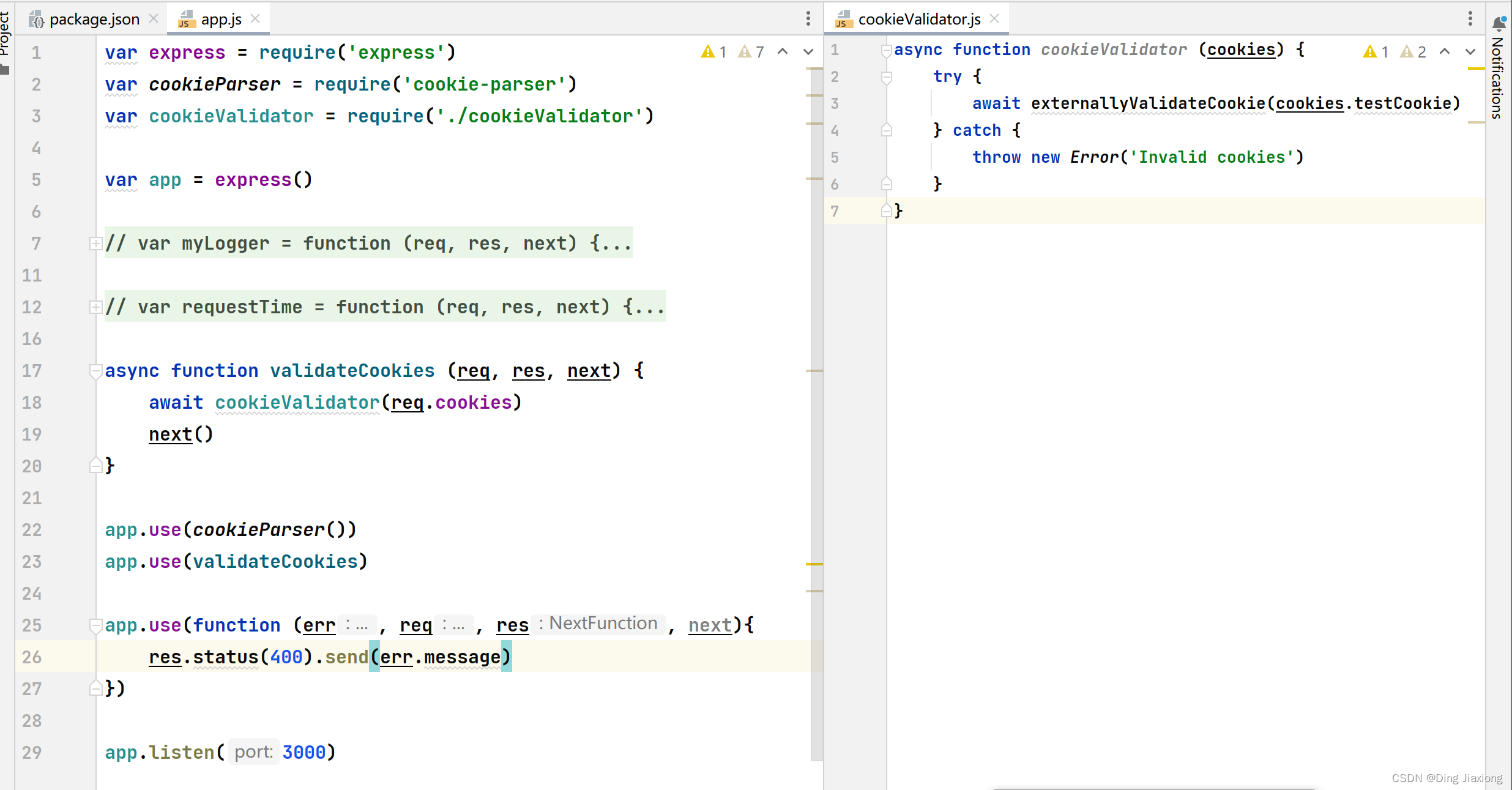Switch to the package.json tab
The height and width of the screenshot is (790, 1512).
(x=94, y=19)
